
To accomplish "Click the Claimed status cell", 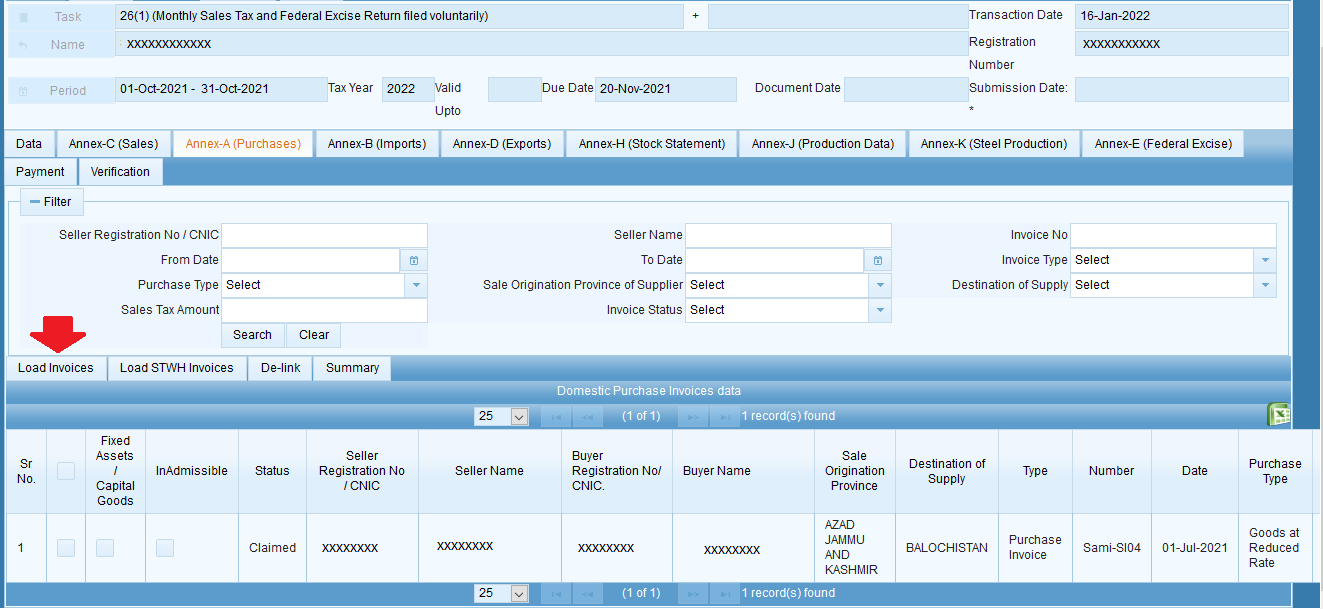I will tap(272, 548).
